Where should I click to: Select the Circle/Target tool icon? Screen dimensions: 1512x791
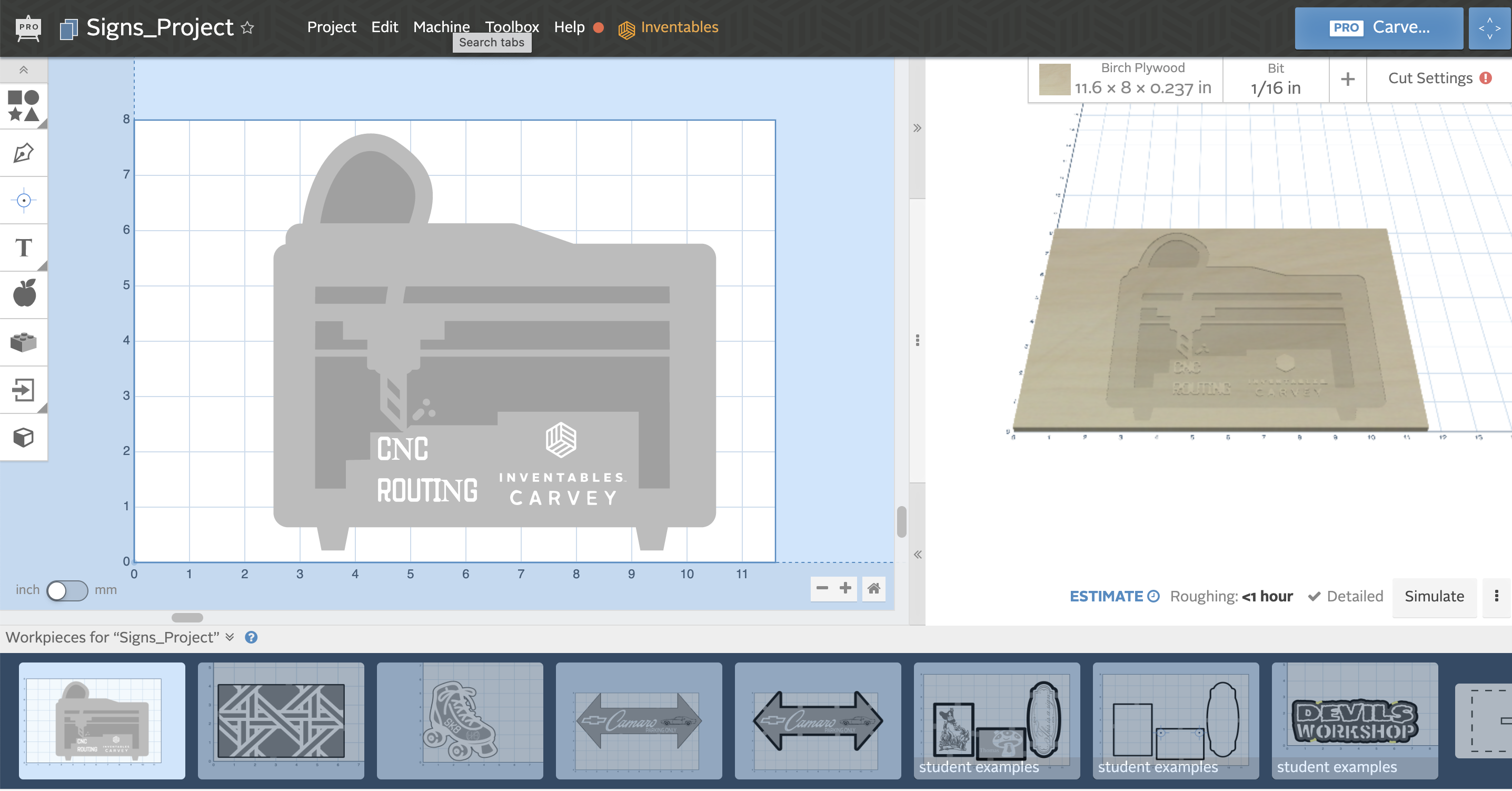25,200
